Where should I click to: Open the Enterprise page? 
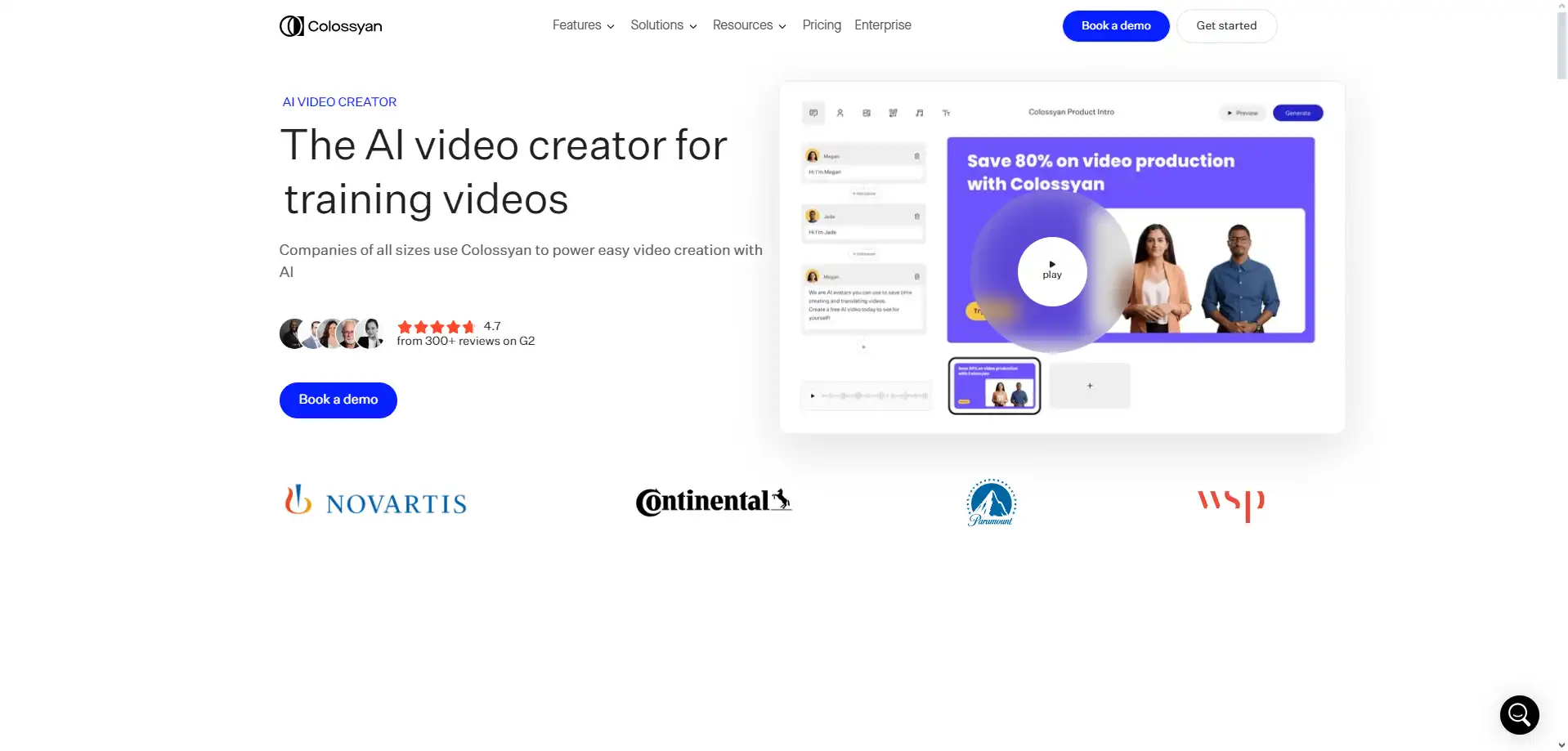(882, 25)
